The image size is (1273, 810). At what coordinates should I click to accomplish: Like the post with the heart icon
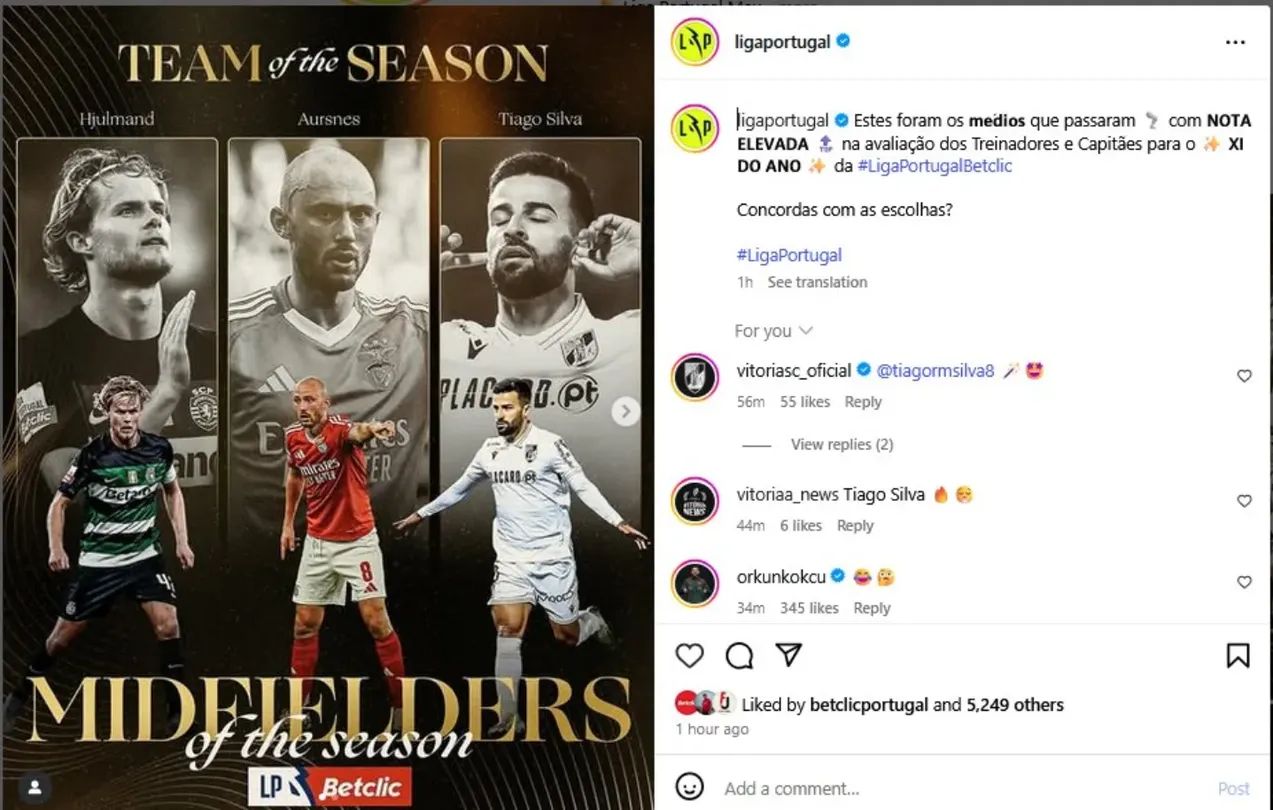point(690,655)
